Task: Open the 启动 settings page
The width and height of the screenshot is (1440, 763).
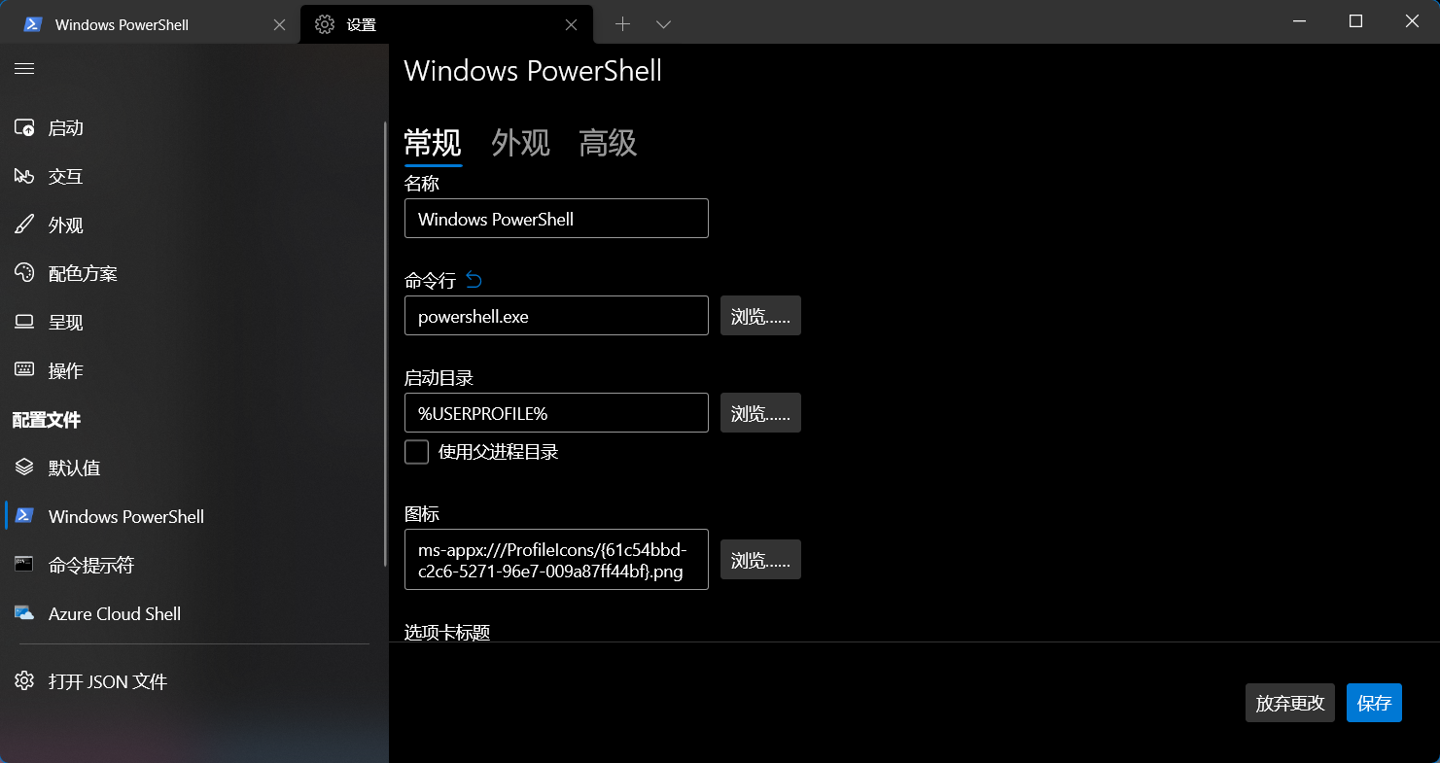Action: click(x=192, y=128)
